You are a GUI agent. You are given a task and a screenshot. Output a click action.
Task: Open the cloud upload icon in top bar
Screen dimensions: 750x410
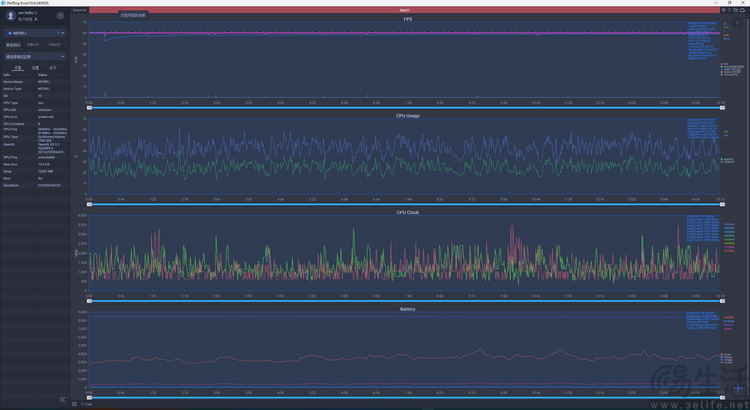pyautogui.click(x=742, y=10)
